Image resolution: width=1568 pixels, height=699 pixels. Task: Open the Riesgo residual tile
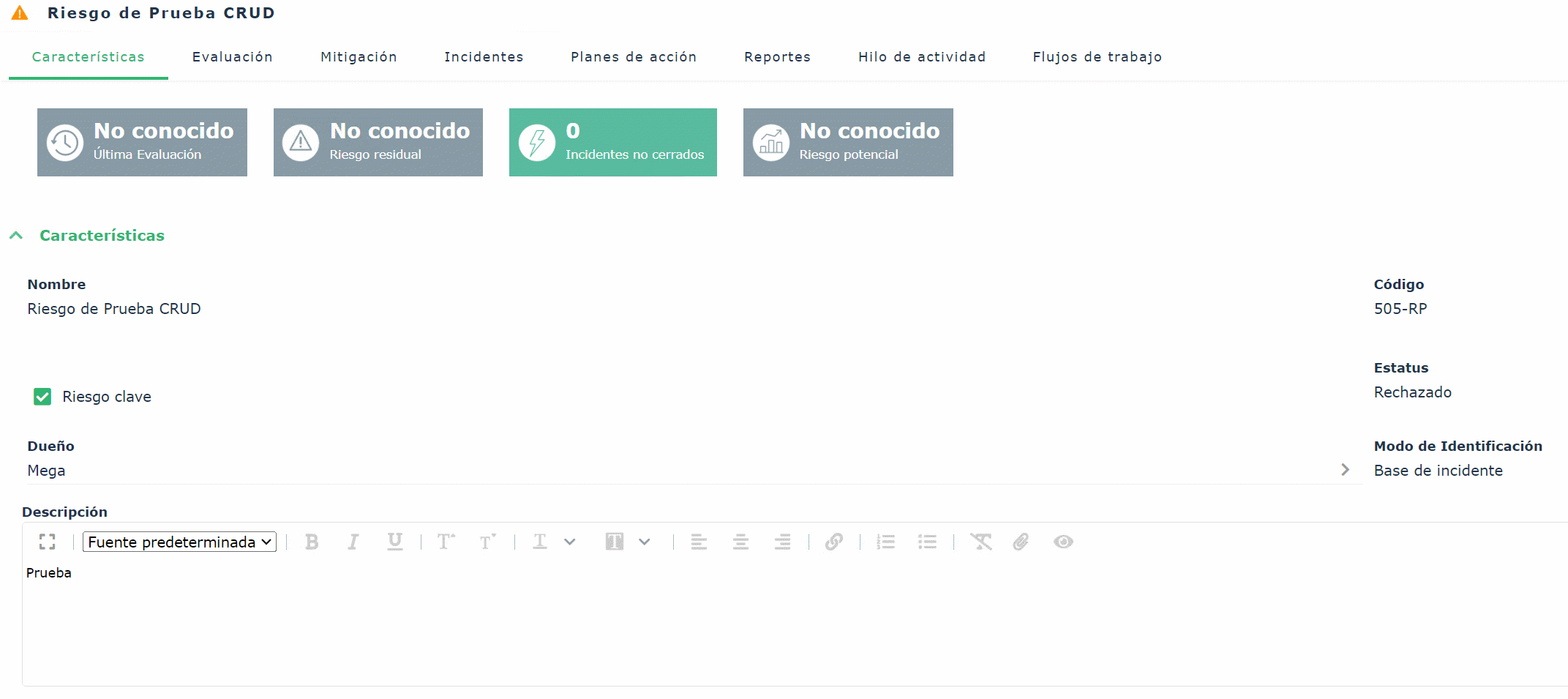pos(378,142)
